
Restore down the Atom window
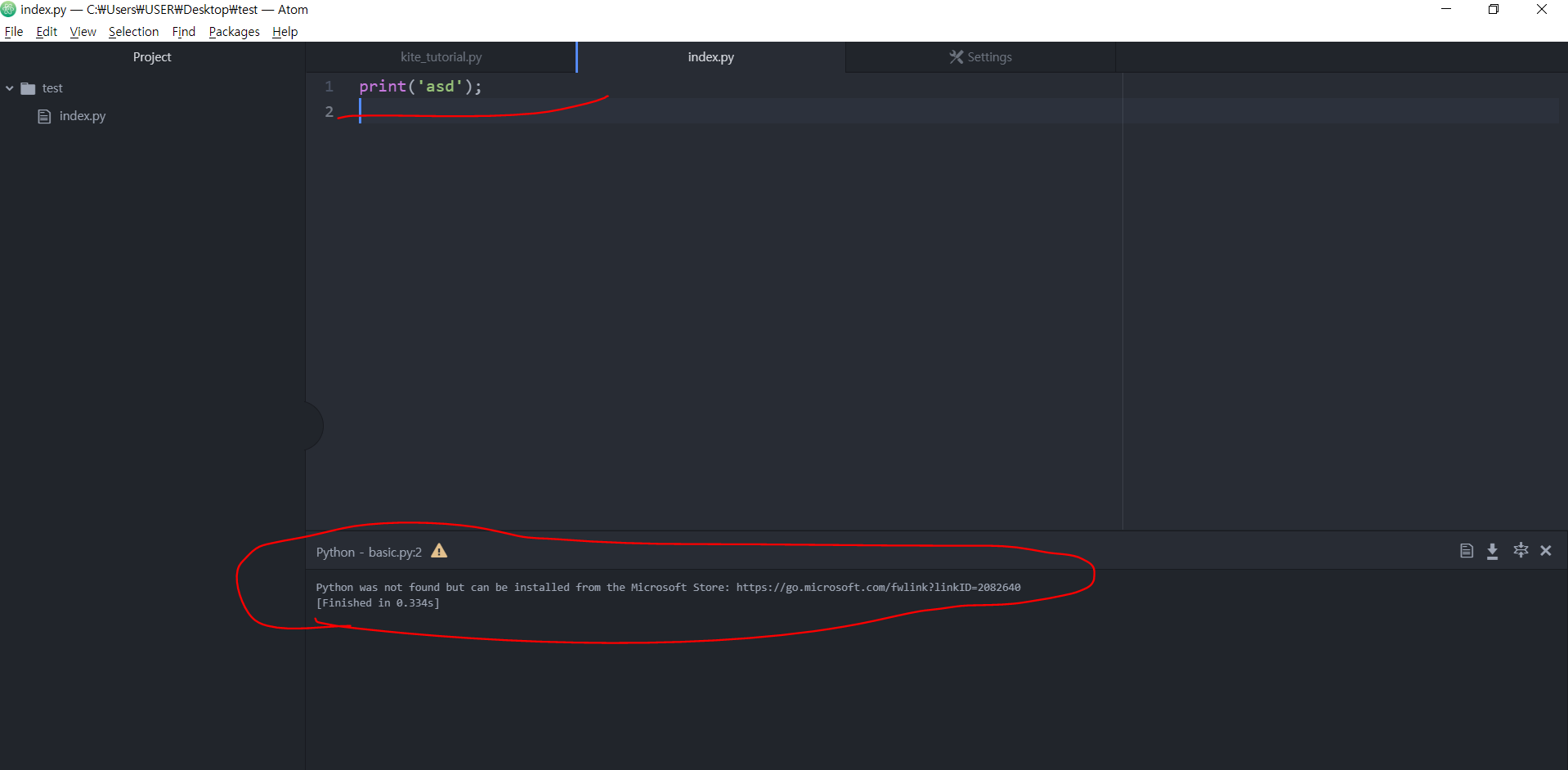point(1494,9)
